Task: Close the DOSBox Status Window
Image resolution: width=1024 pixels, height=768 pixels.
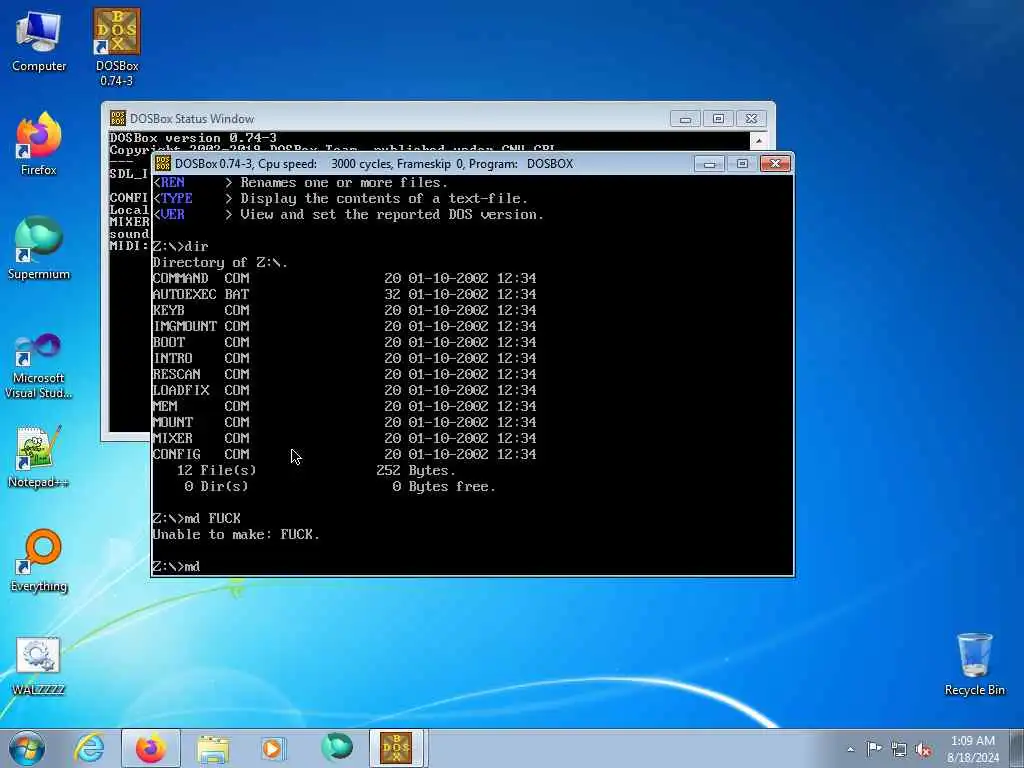Action: [751, 119]
